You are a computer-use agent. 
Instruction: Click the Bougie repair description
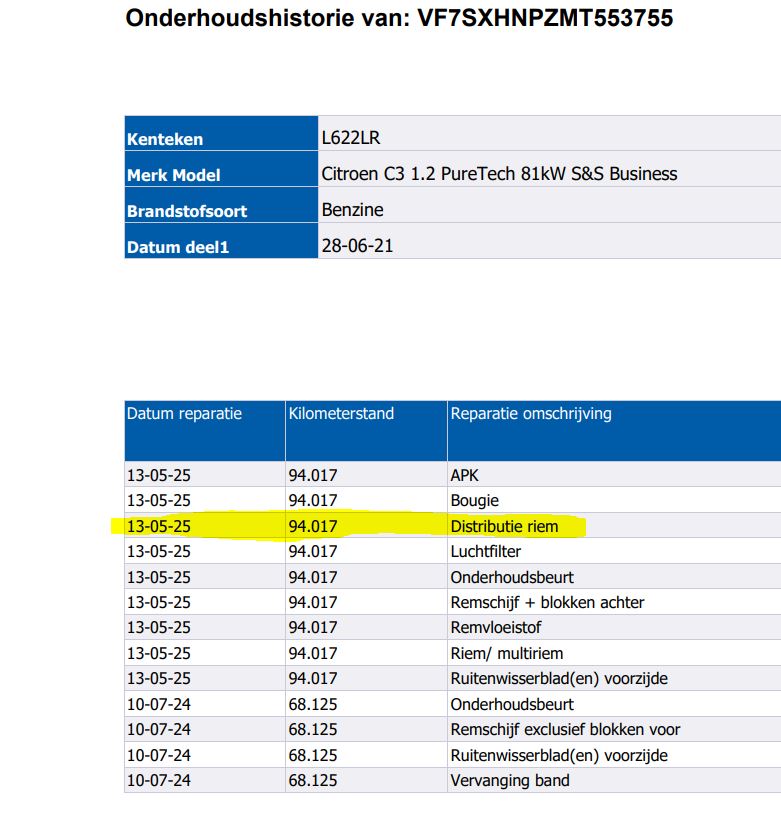474,500
